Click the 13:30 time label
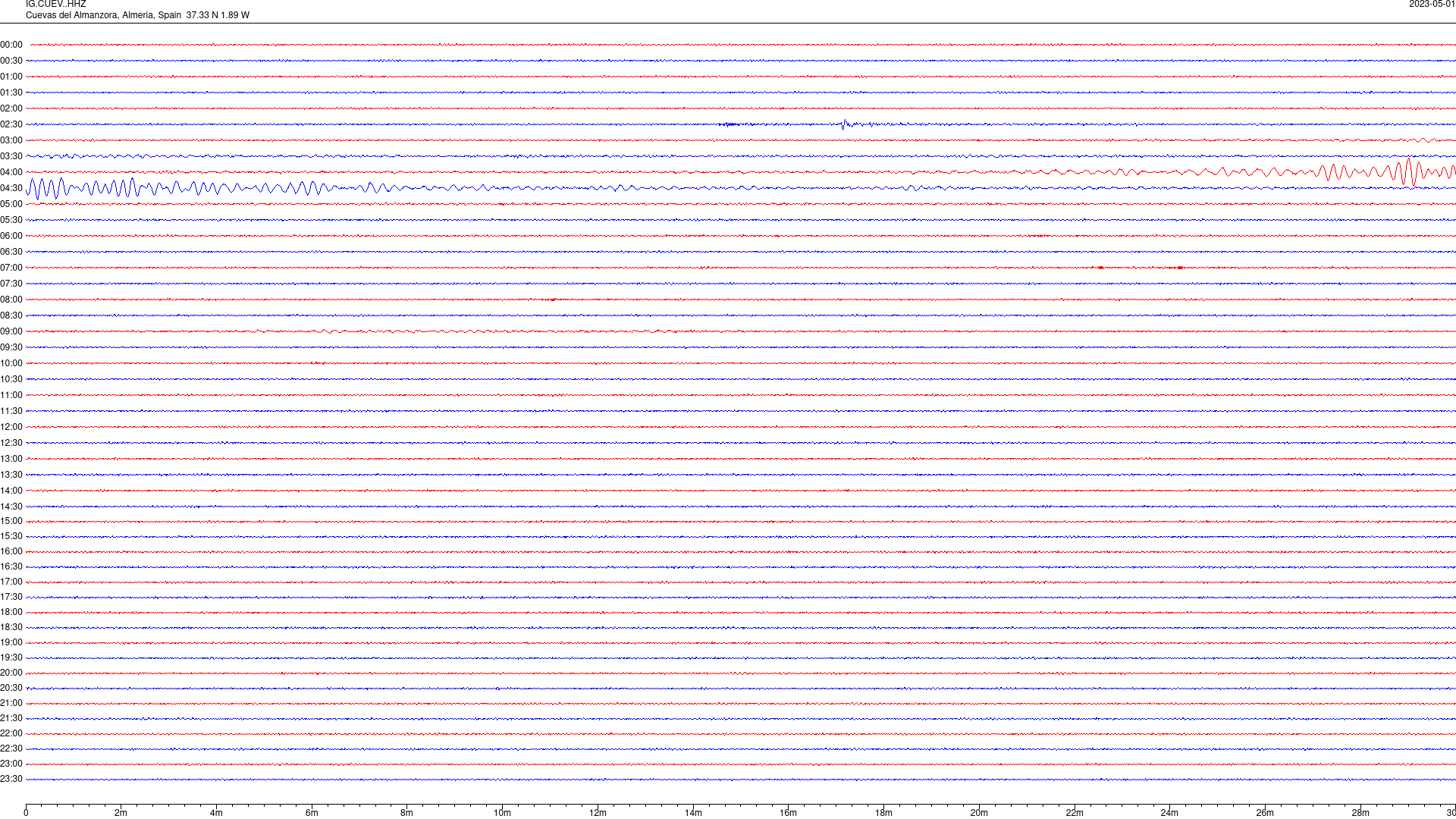The width and height of the screenshot is (1456, 819). (x=11, y=475)
